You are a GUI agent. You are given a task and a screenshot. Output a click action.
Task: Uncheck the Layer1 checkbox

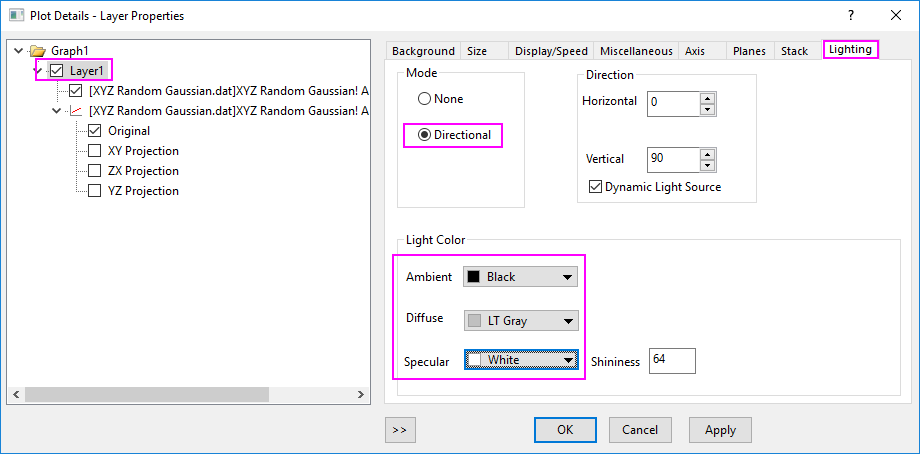pos(57,70)
